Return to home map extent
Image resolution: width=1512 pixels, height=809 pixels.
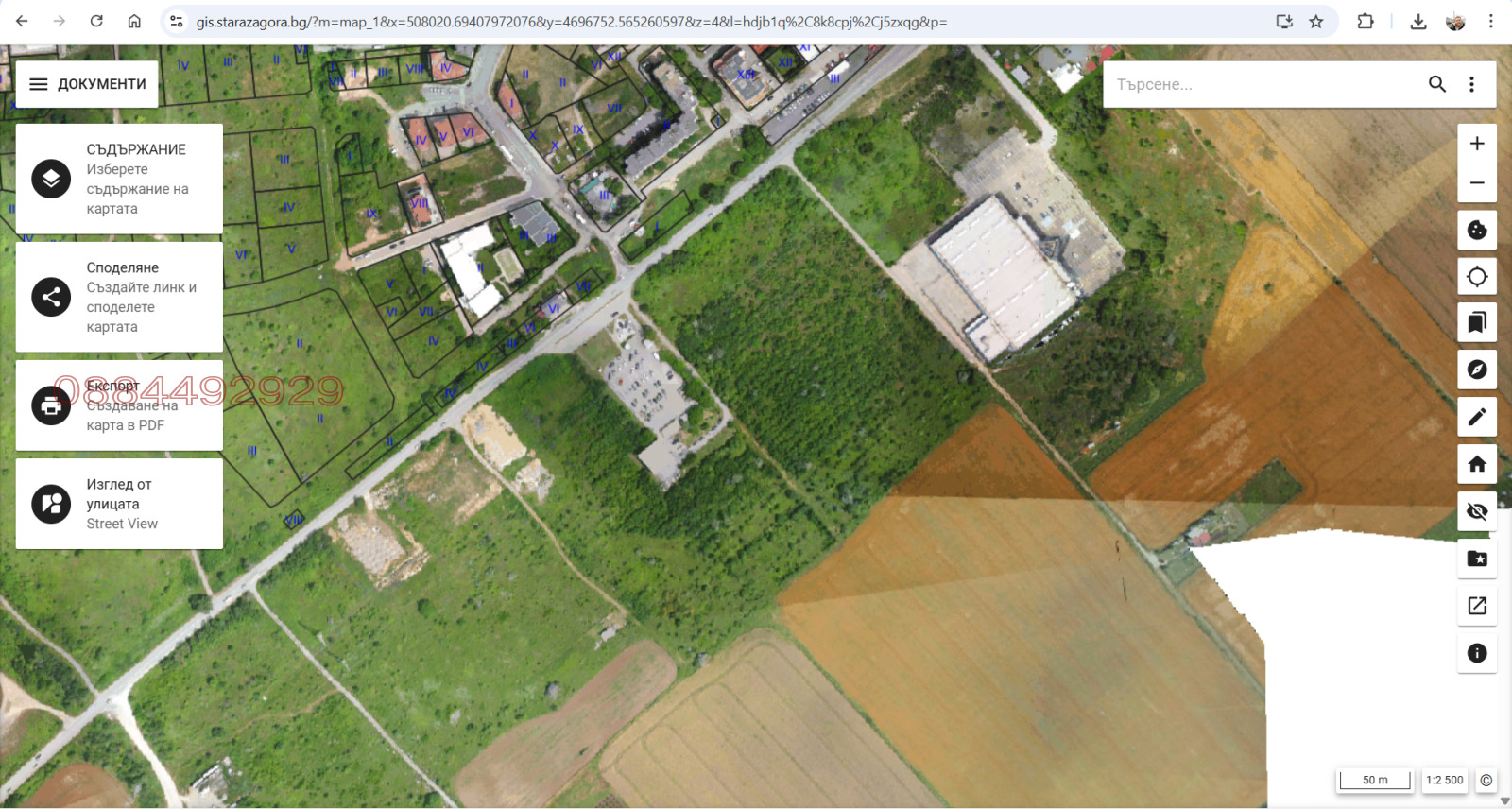point(1477,464)
